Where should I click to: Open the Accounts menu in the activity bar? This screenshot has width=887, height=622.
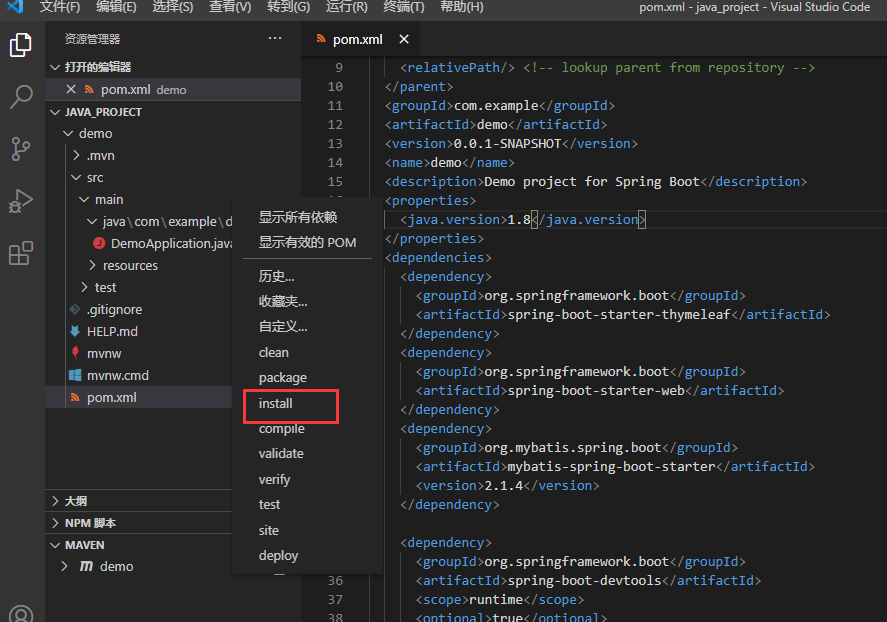tap(21, 614)
